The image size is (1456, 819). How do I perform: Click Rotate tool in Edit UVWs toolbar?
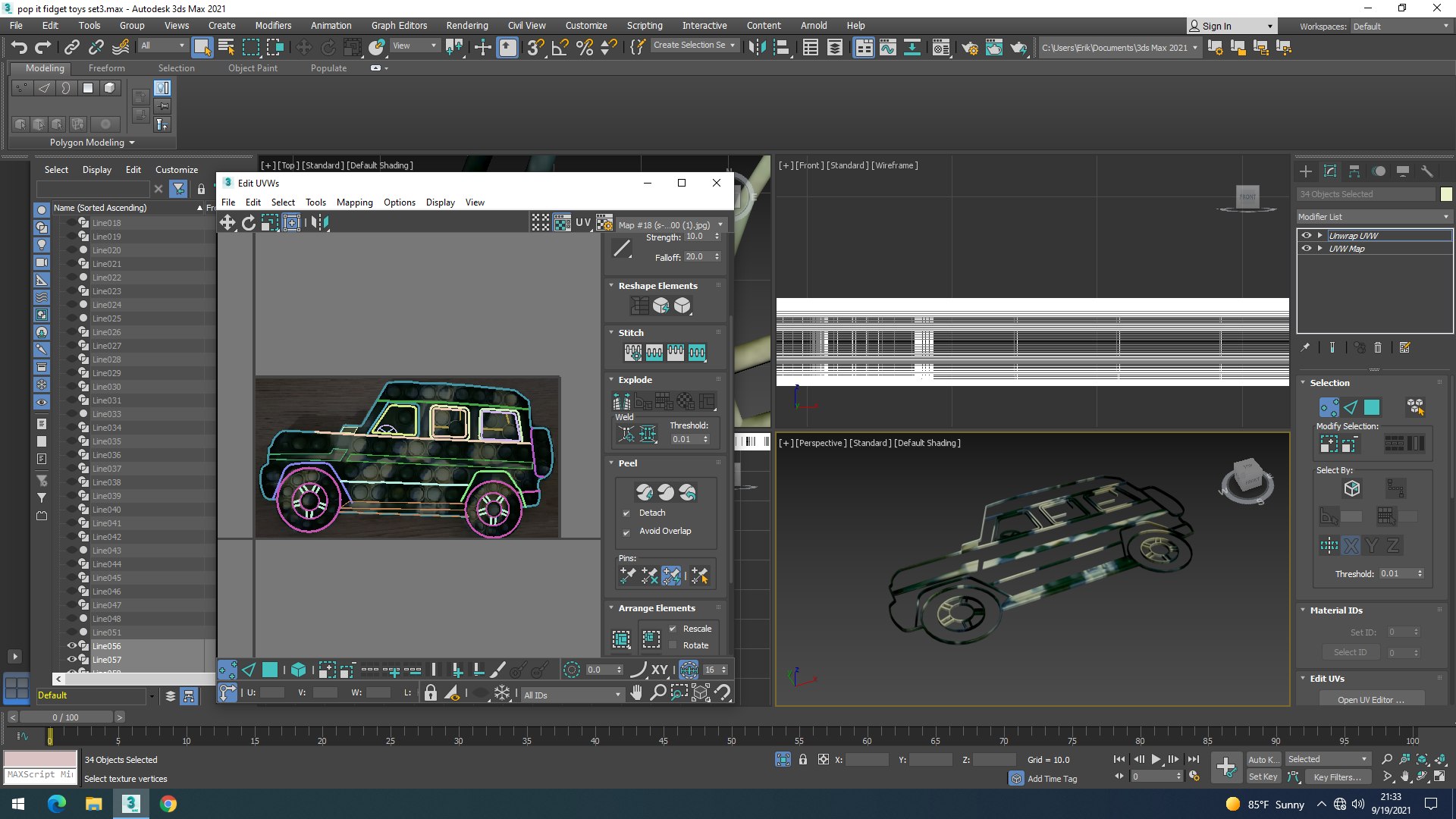tap(249, 222)
